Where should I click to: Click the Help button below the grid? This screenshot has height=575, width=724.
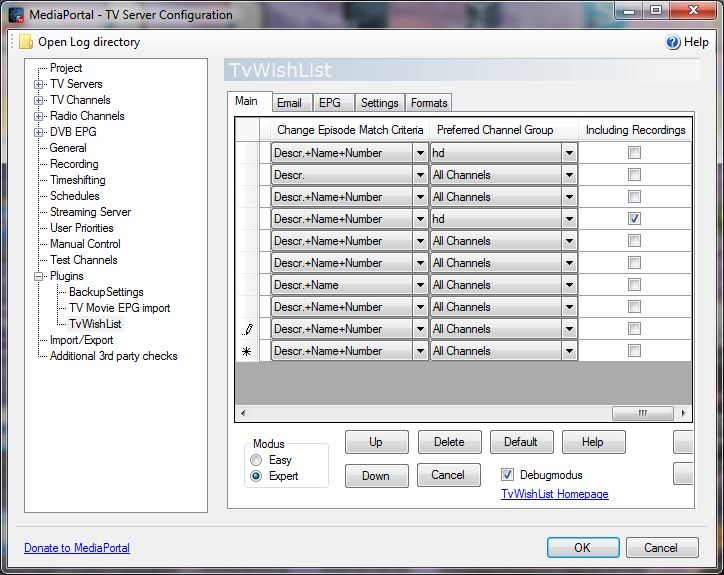pyautogui.click(x=593, y=442)
